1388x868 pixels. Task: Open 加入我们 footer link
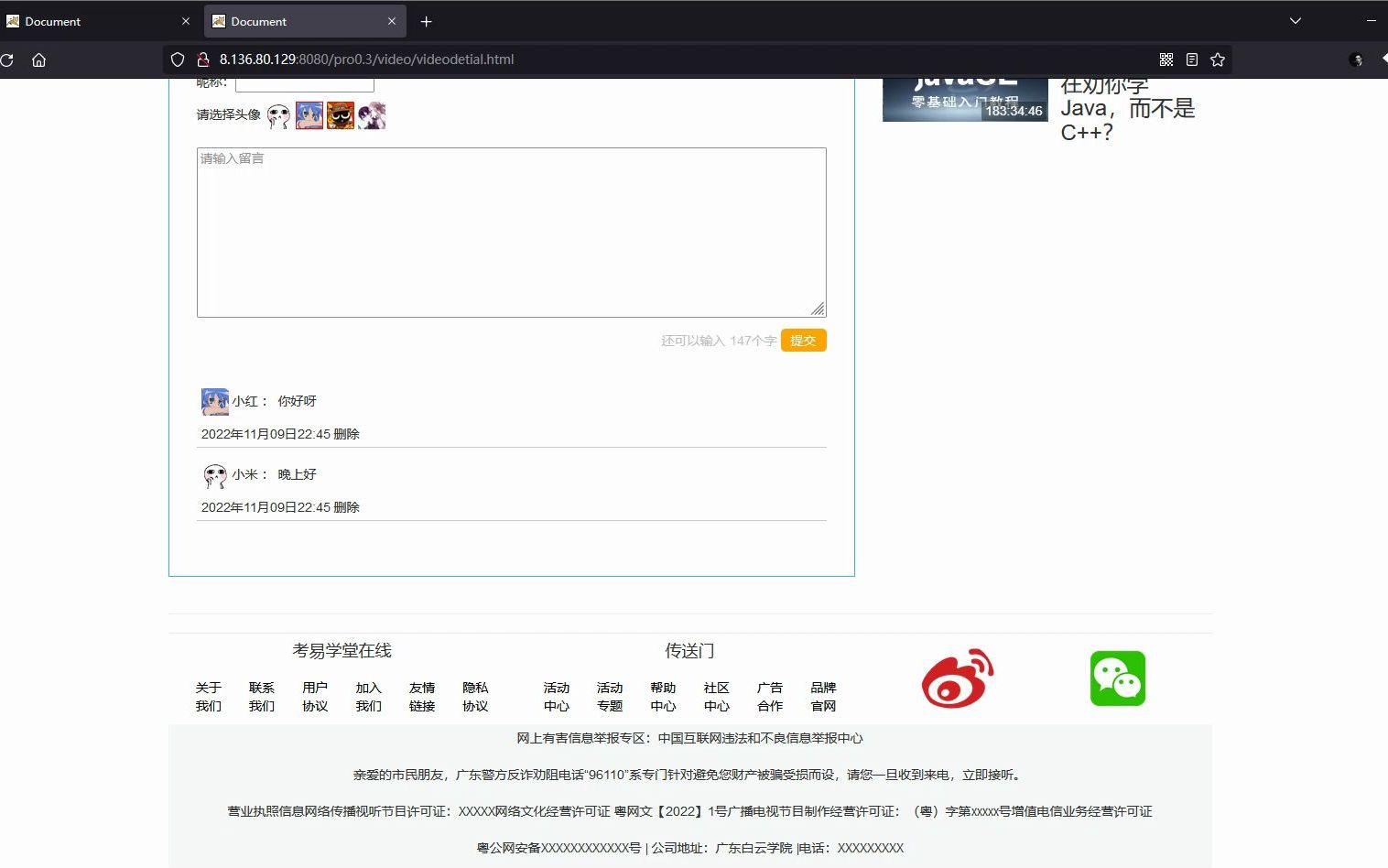tap(369, 697)
